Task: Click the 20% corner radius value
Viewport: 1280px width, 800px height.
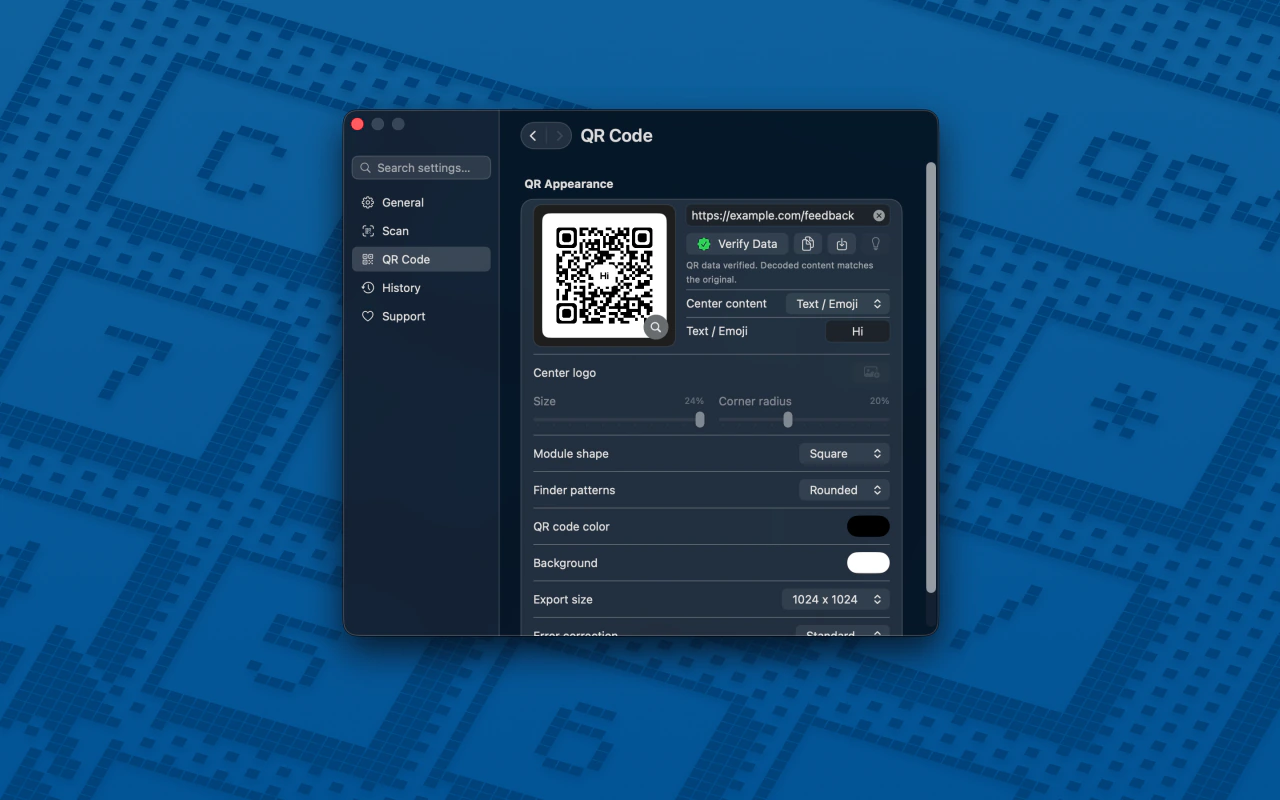Action: 879,401
